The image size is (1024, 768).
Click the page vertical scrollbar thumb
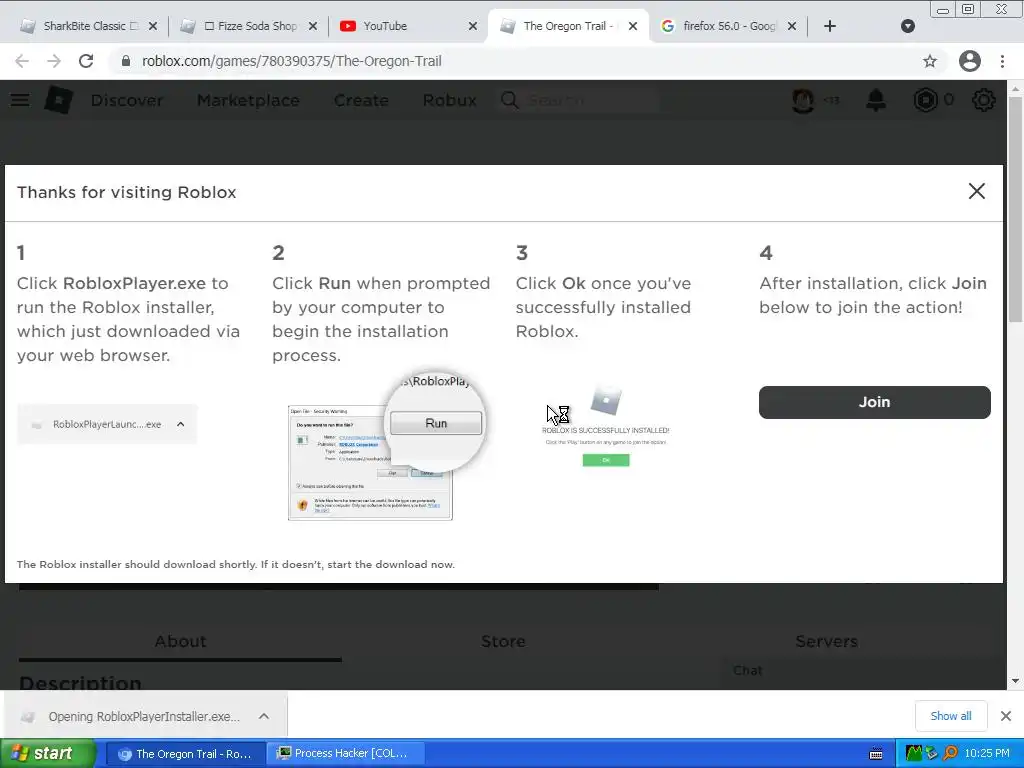click(x=1016, y=209)
